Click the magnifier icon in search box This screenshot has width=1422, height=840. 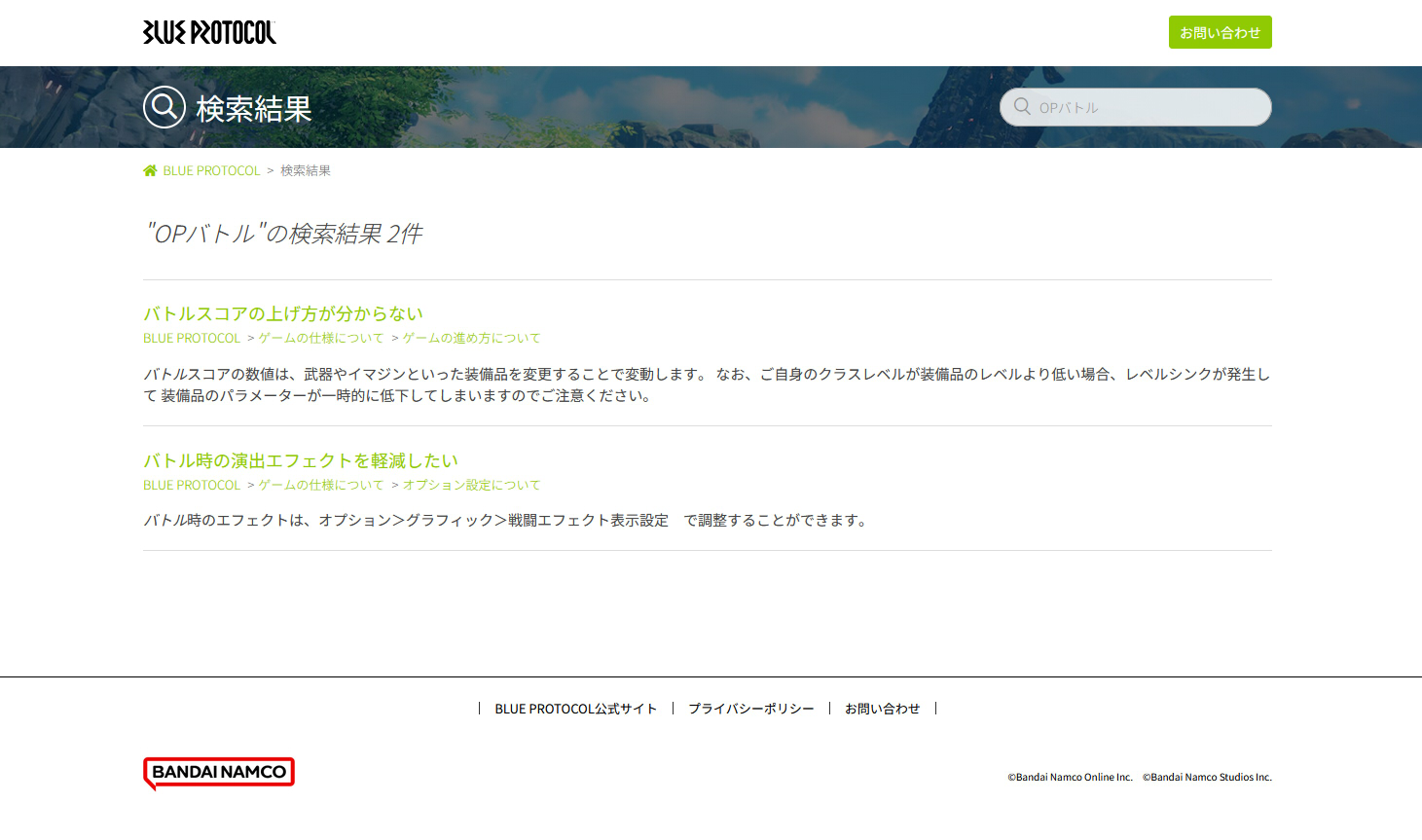point(1022,106)
